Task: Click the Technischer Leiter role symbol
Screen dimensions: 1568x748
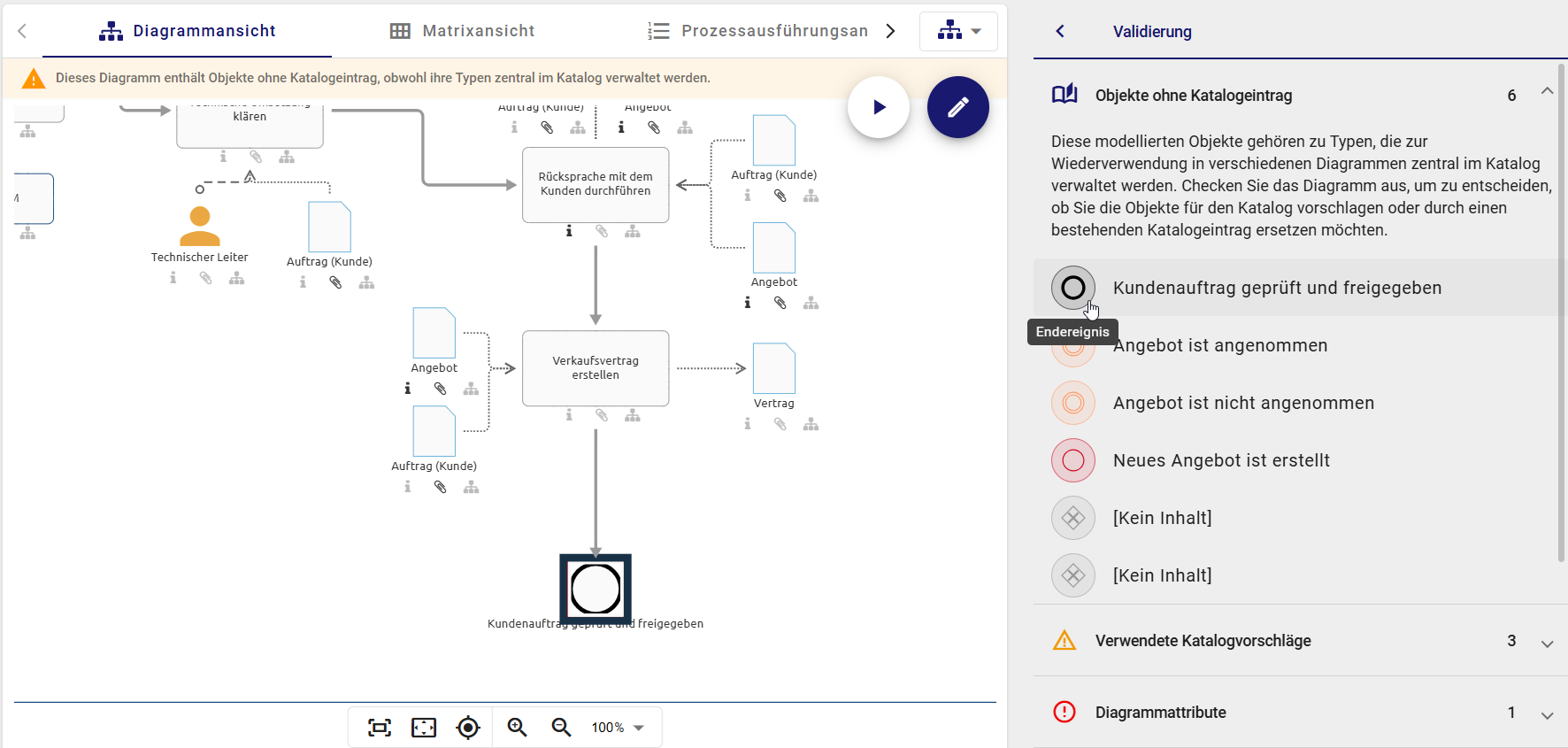Action: [x=200, y=226]
